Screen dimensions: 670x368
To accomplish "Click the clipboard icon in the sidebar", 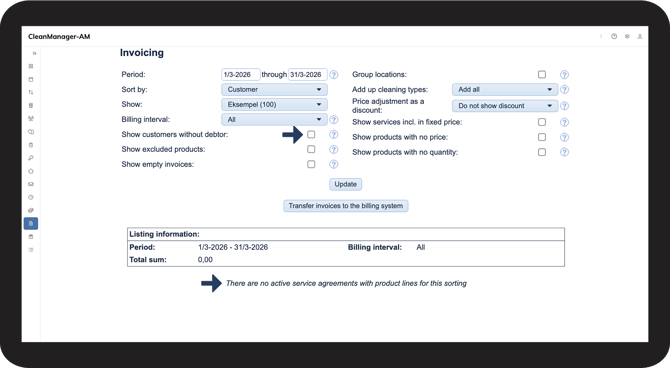I will point(31,145).
